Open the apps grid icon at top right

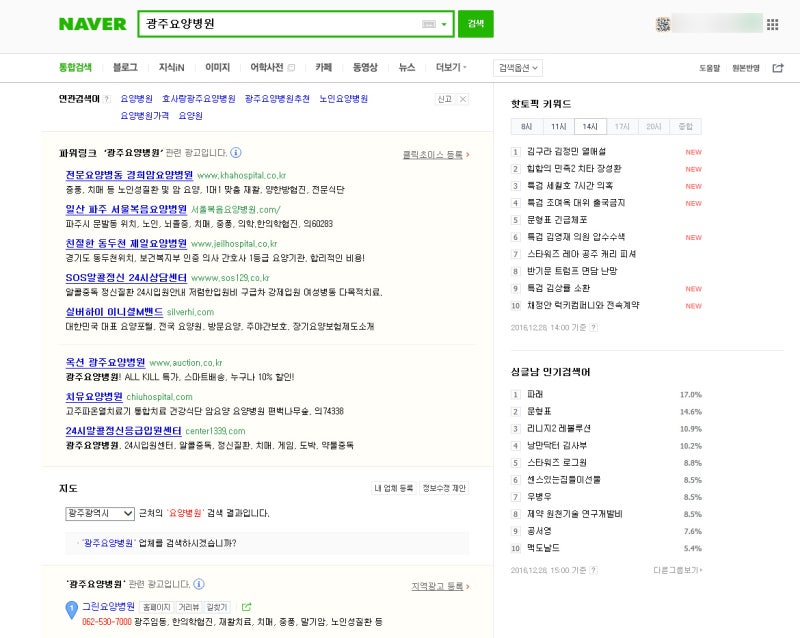[x=772, y=24]
